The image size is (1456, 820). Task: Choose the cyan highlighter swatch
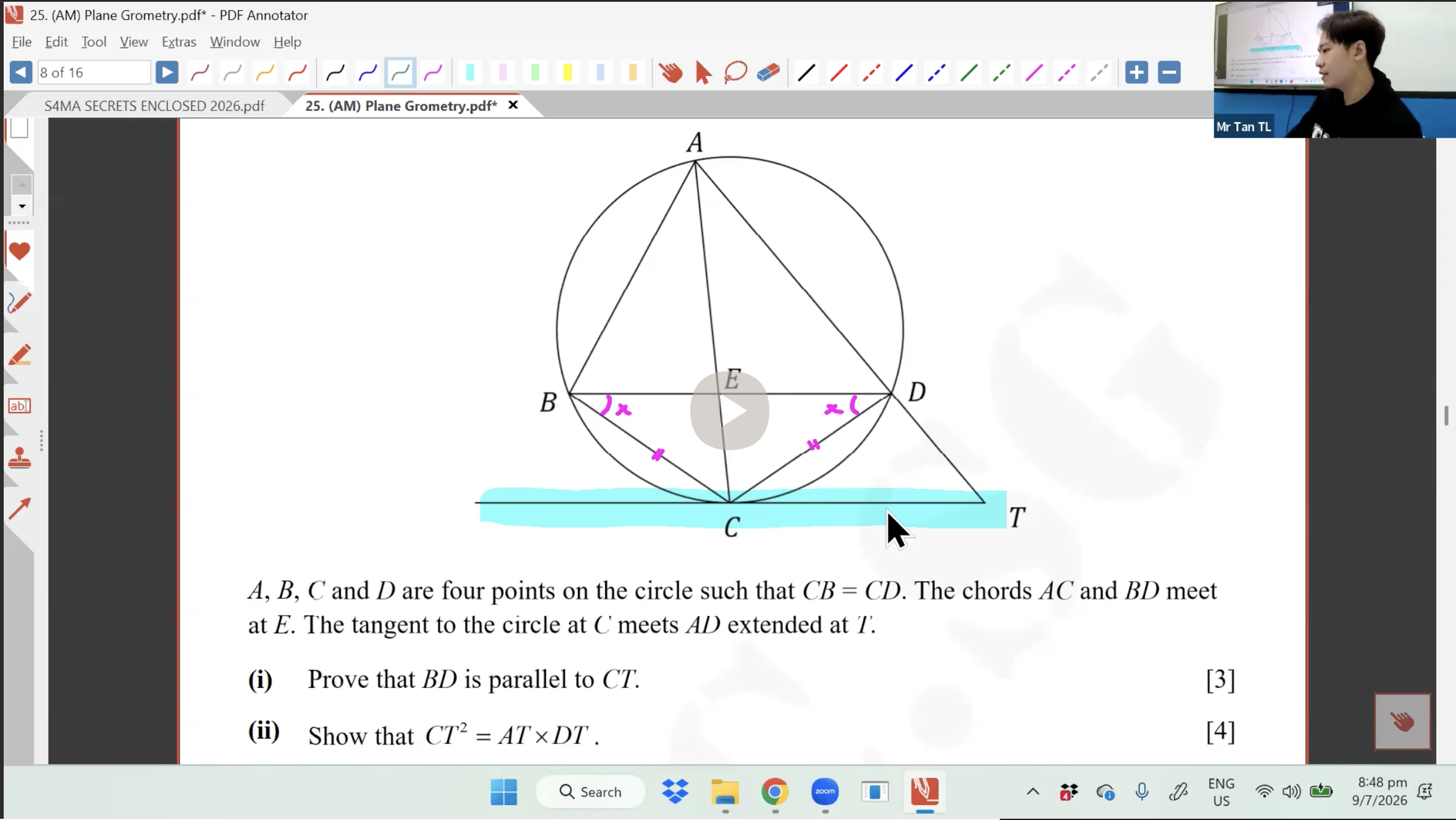pos(470,73)
